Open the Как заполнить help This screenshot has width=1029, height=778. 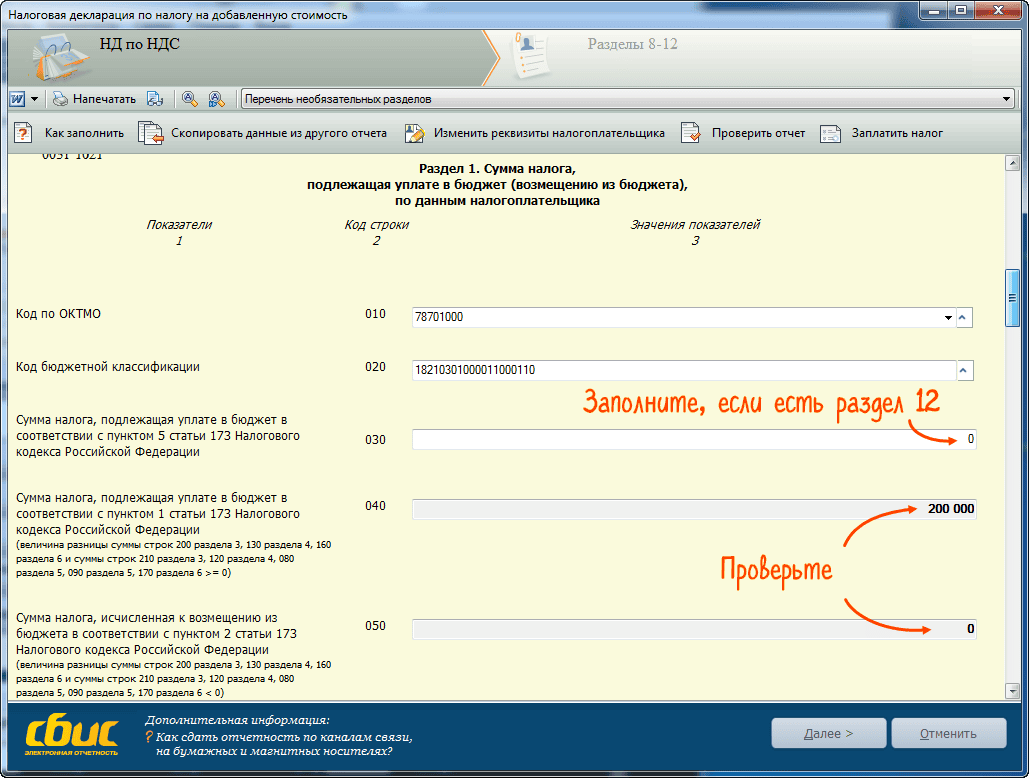tap(70, 133)
